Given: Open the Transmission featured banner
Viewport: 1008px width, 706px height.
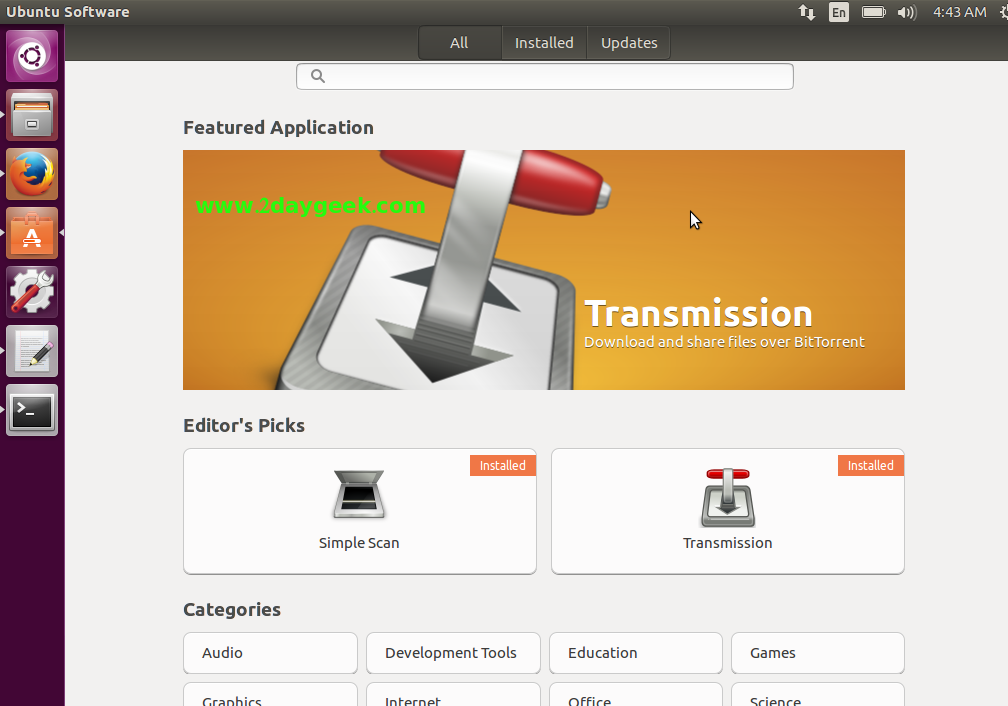Looking at the screenshot, I should point(544,270).
